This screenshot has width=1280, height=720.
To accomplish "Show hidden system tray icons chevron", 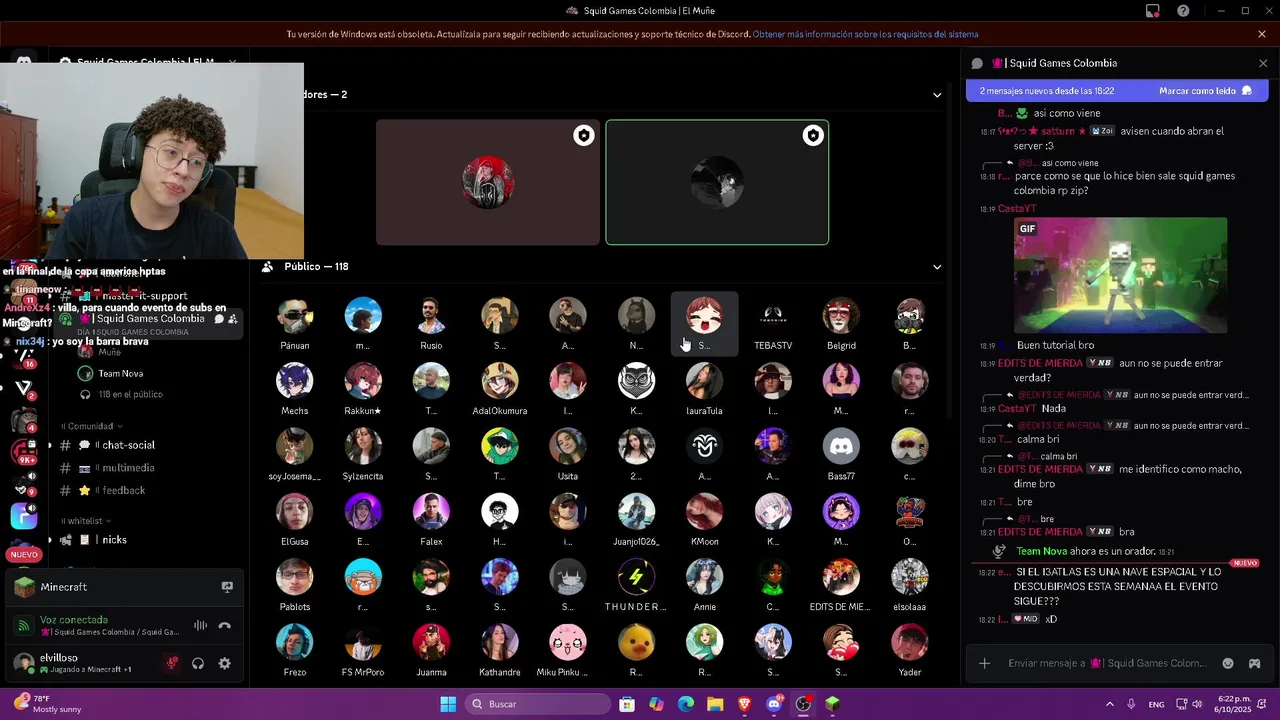I will click(x=1109, y=704).
